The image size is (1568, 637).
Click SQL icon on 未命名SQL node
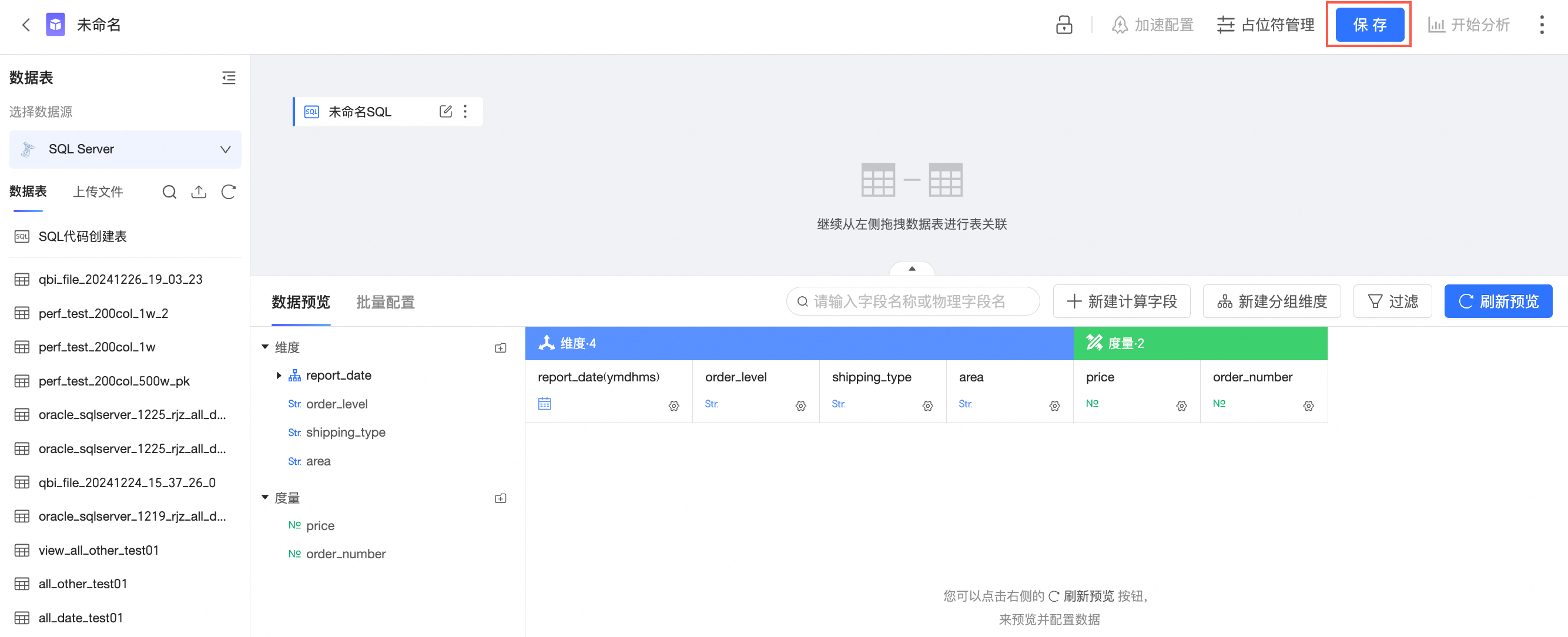(311, 112)
